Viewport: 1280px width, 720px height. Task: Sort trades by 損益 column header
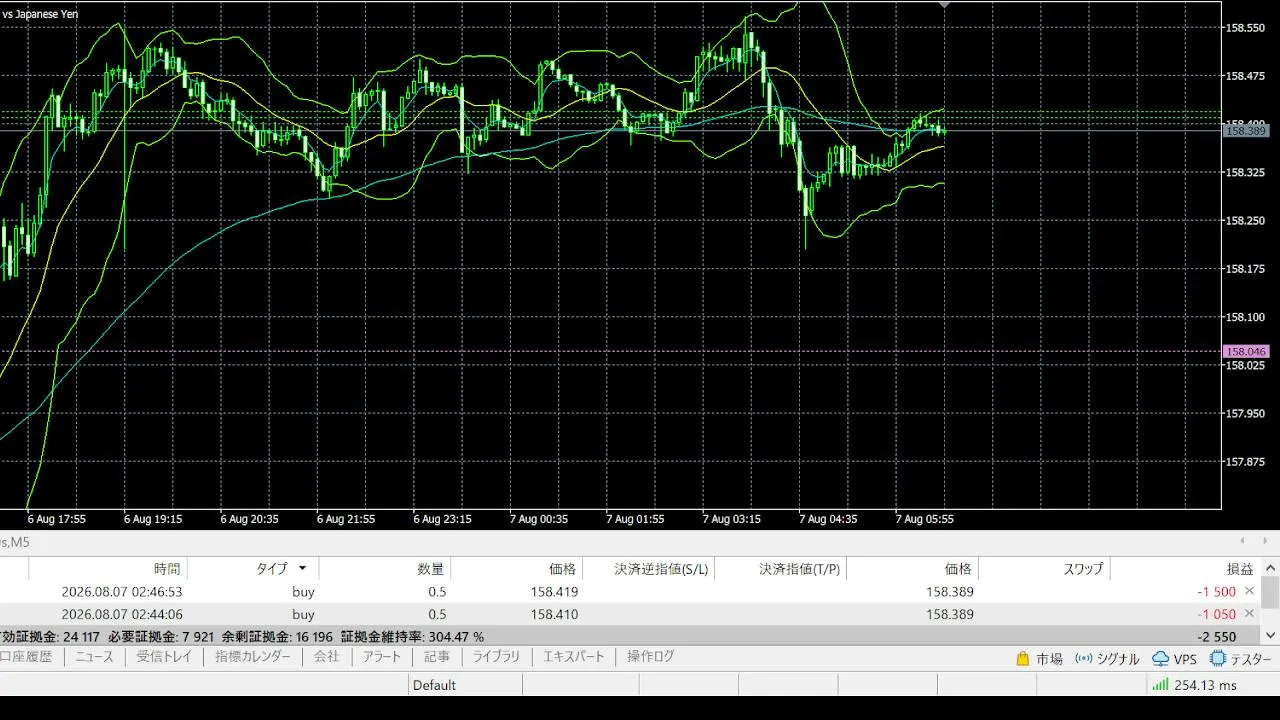pyautogui.click(x=1240, y=568)
